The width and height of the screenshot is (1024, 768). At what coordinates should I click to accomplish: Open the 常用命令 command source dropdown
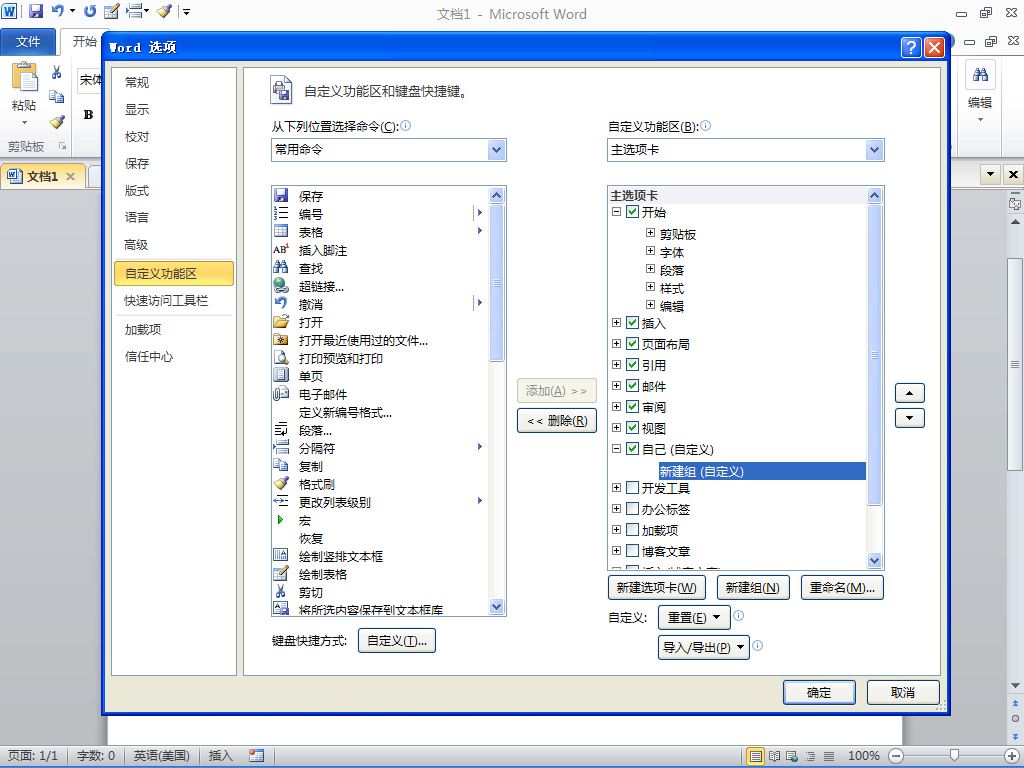496,150
